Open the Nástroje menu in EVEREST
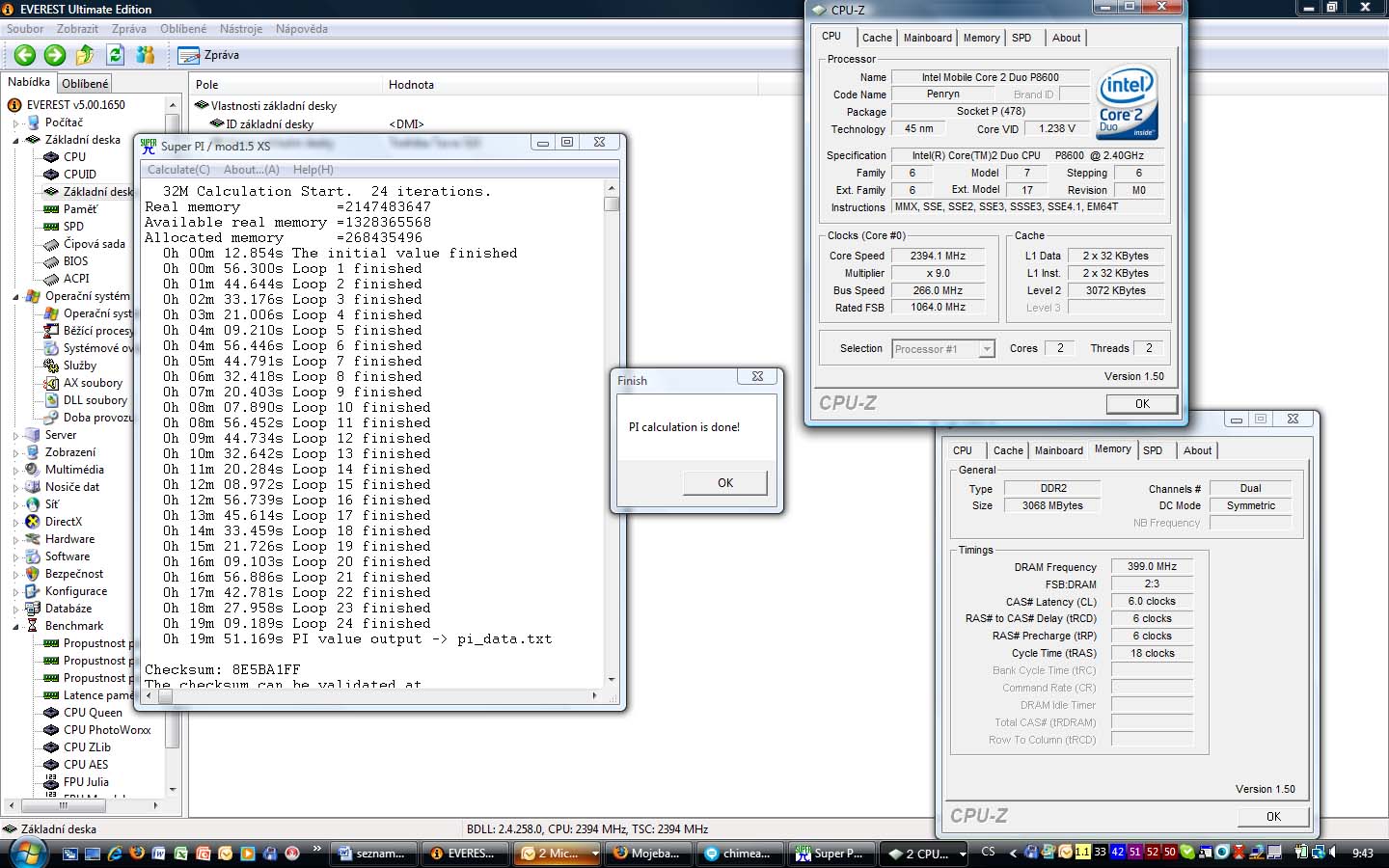This screenshot has height=868, width=1389. pyautogui.click(x=241, y=29)
